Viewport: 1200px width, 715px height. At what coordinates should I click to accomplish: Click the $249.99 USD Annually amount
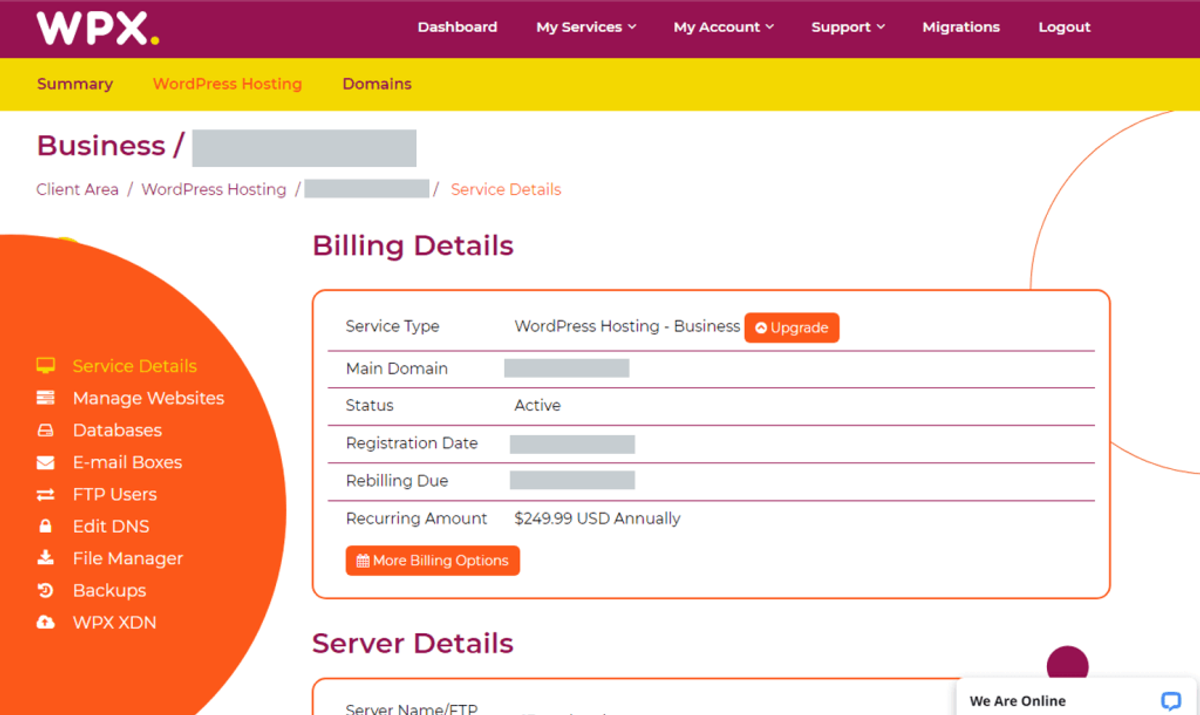click(x=597, y=518)
